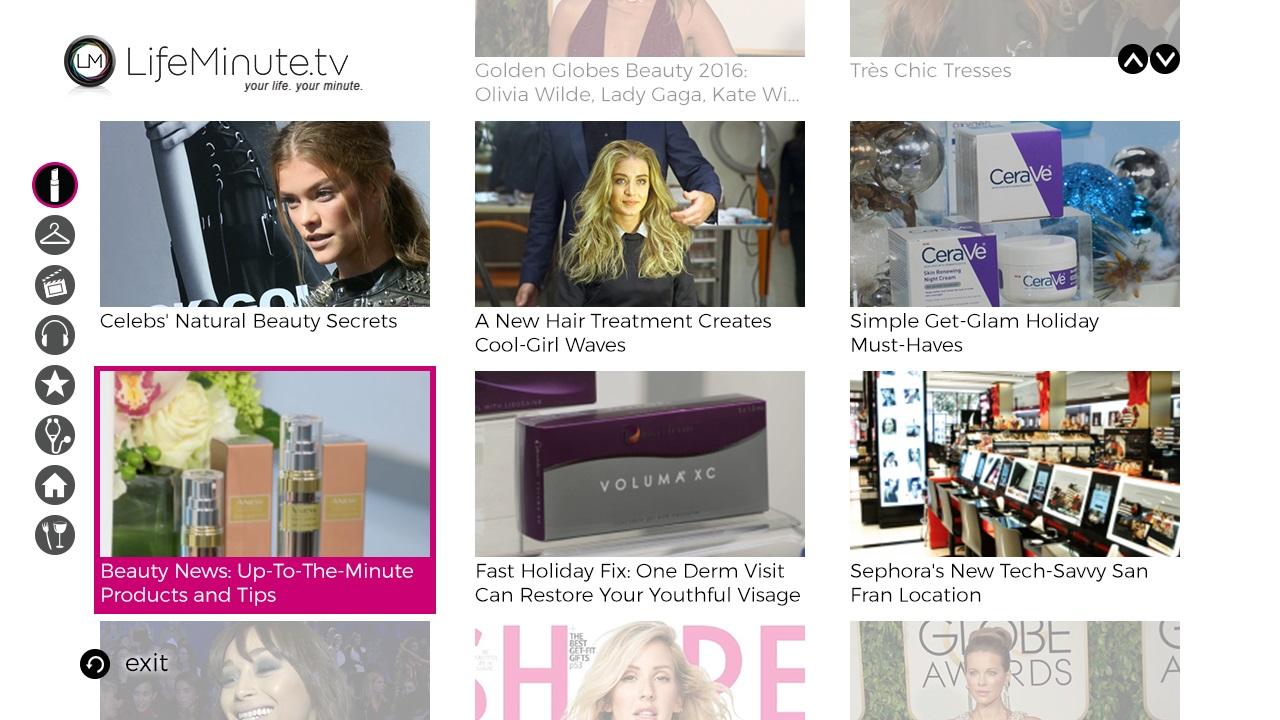Viewport: 1280px width, 720px height.
Task: Open the CeraVe Holiday Must-Haves thumbnail
Action: tap(1015, 214)
